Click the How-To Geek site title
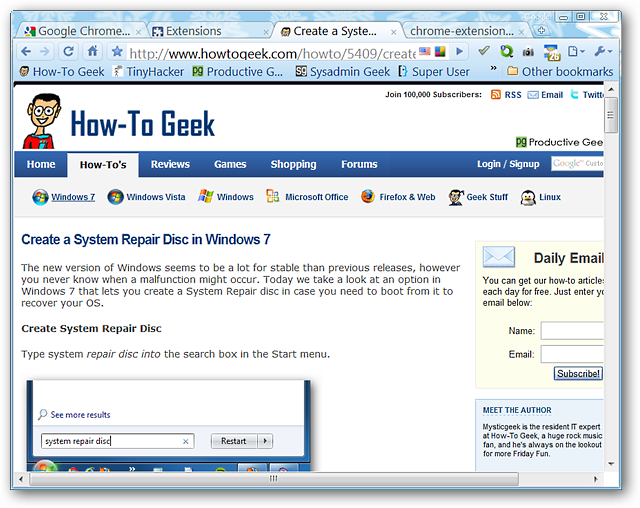Screen dimensions: 640x508 point(142,124)
